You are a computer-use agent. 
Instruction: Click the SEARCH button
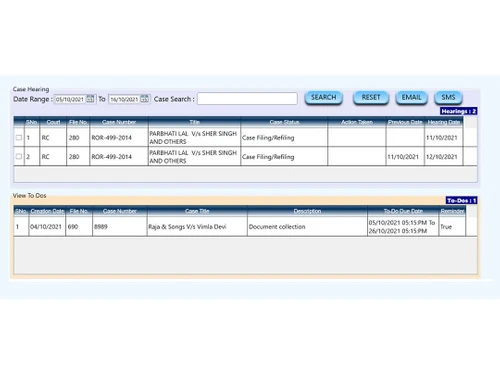pos(323,97)
